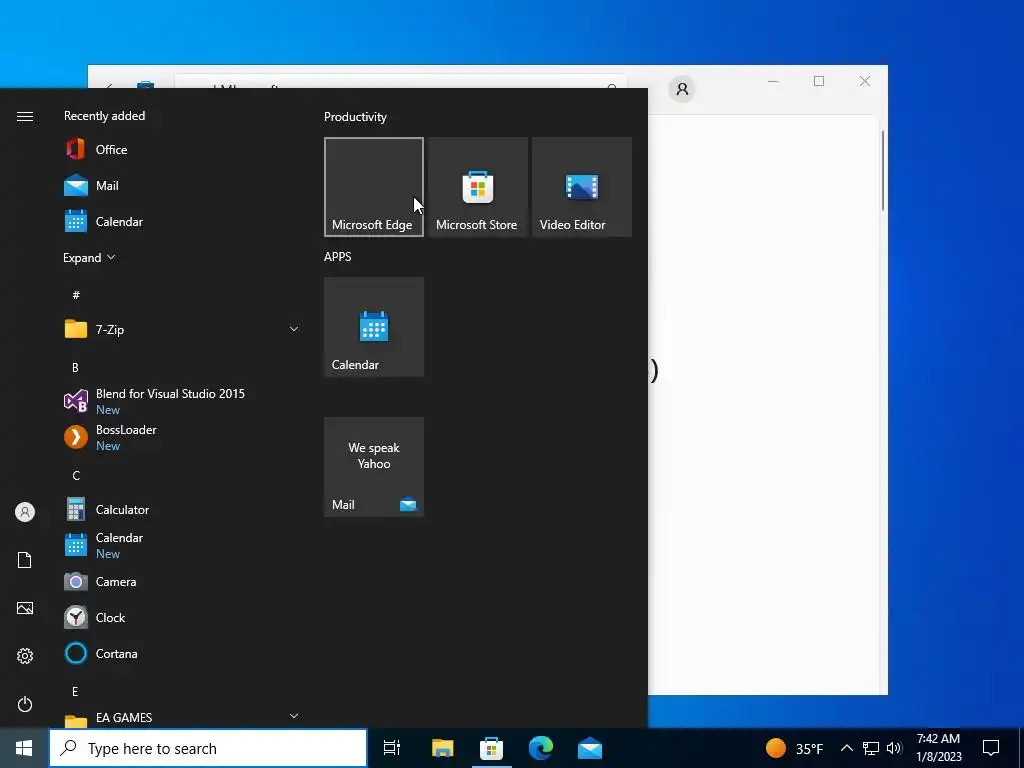Open File Explorer from taskbar

pyautogui.click(x=442, y=748)
